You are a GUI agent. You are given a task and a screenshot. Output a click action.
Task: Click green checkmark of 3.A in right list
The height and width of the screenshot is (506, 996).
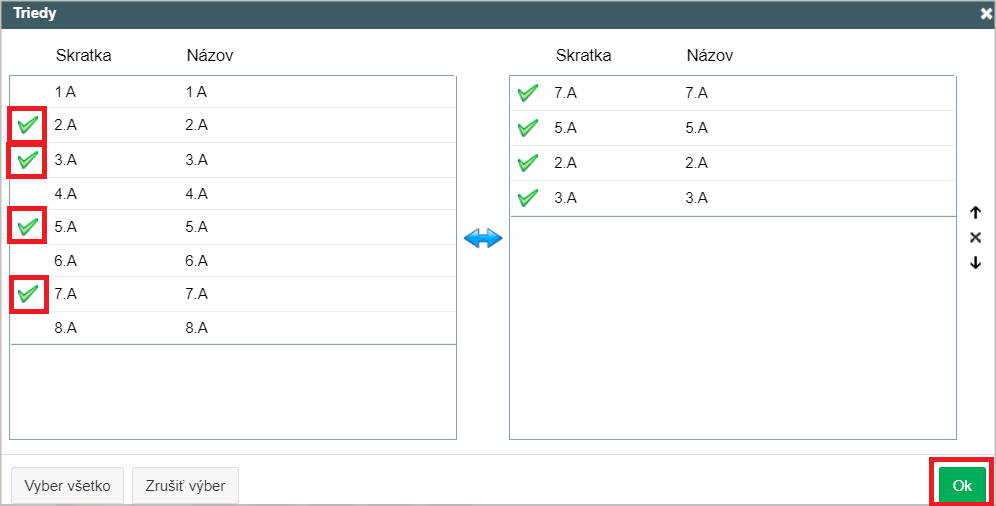coord(528,197)
